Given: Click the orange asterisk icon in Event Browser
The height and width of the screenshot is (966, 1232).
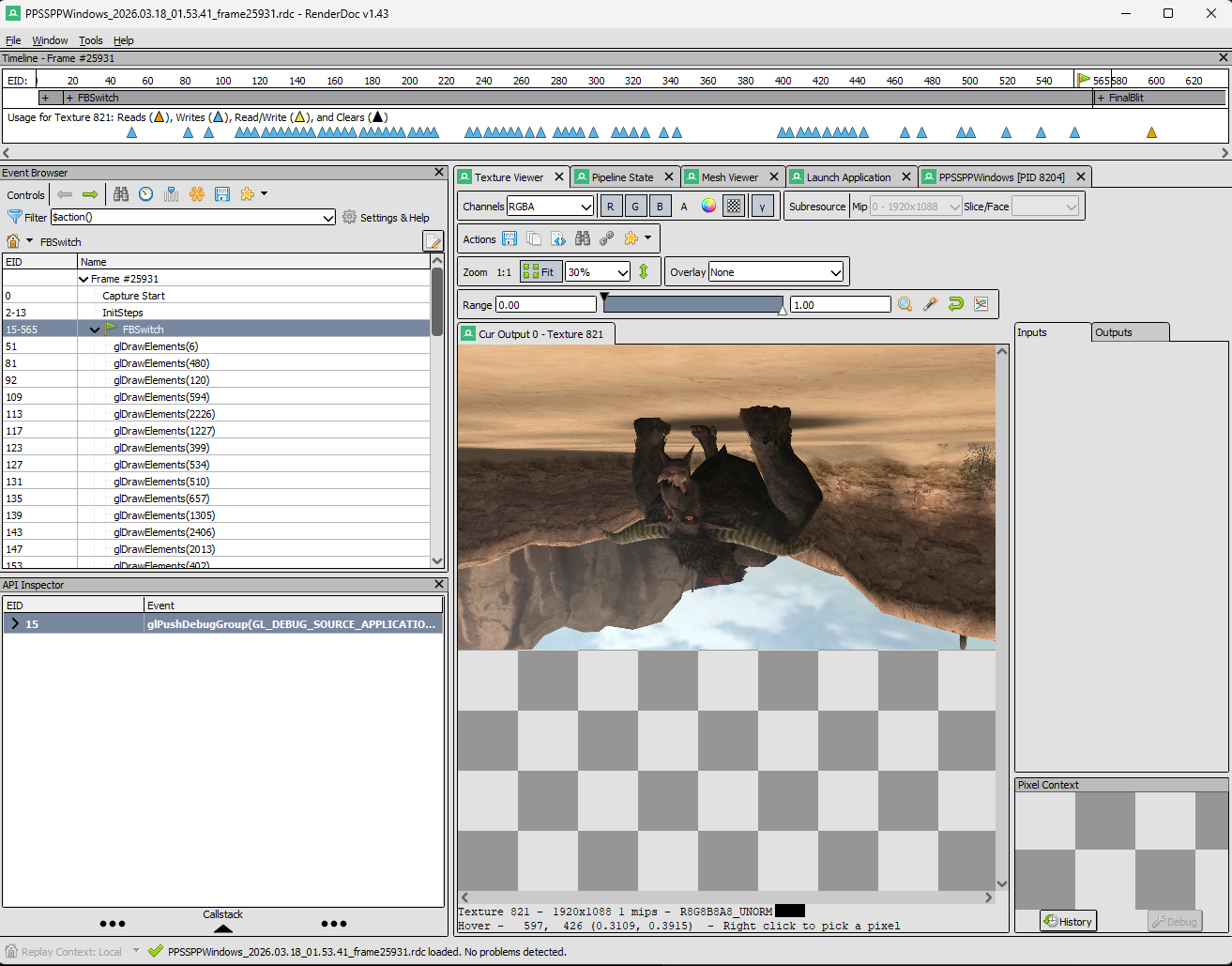Looking at the screenshot, I should point(197,194).
